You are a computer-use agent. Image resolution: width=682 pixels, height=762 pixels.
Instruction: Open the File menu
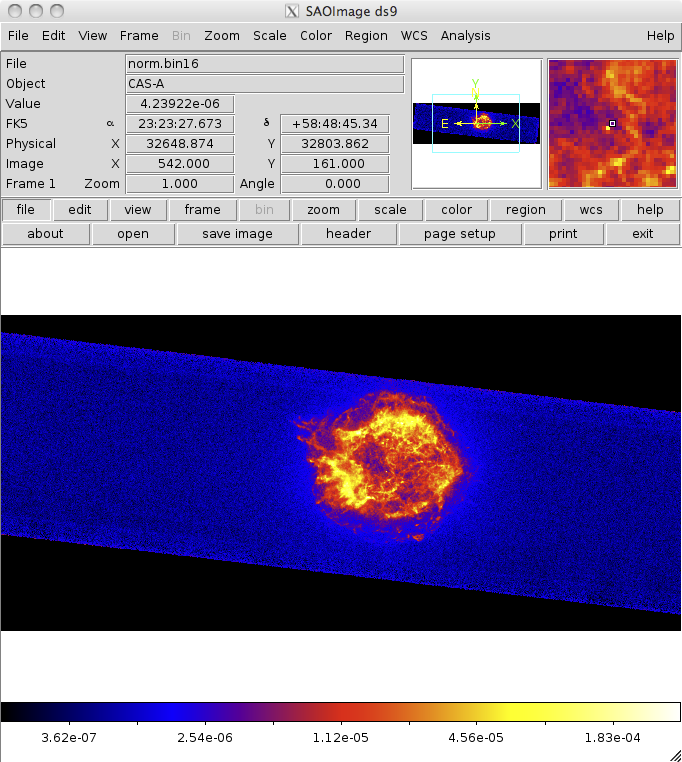[x=18, y=35]
